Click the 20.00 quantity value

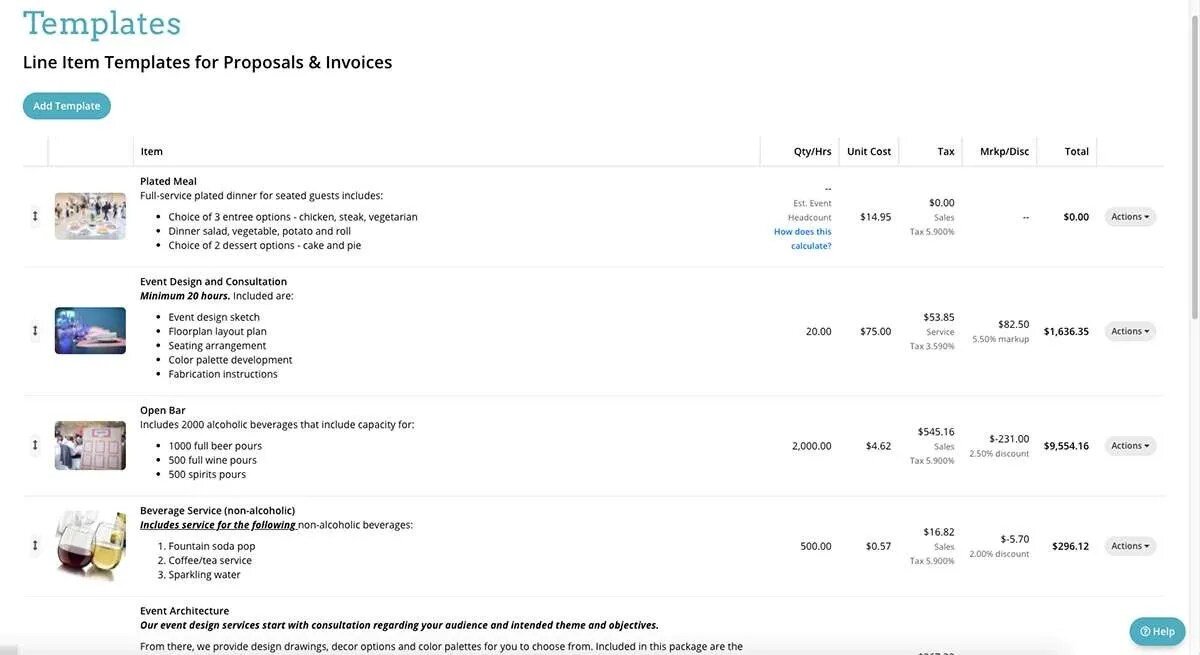819,332
